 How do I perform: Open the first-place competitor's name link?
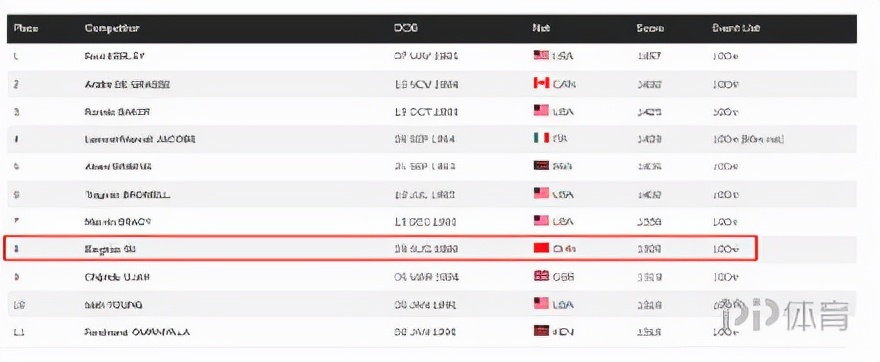[115, 56]
